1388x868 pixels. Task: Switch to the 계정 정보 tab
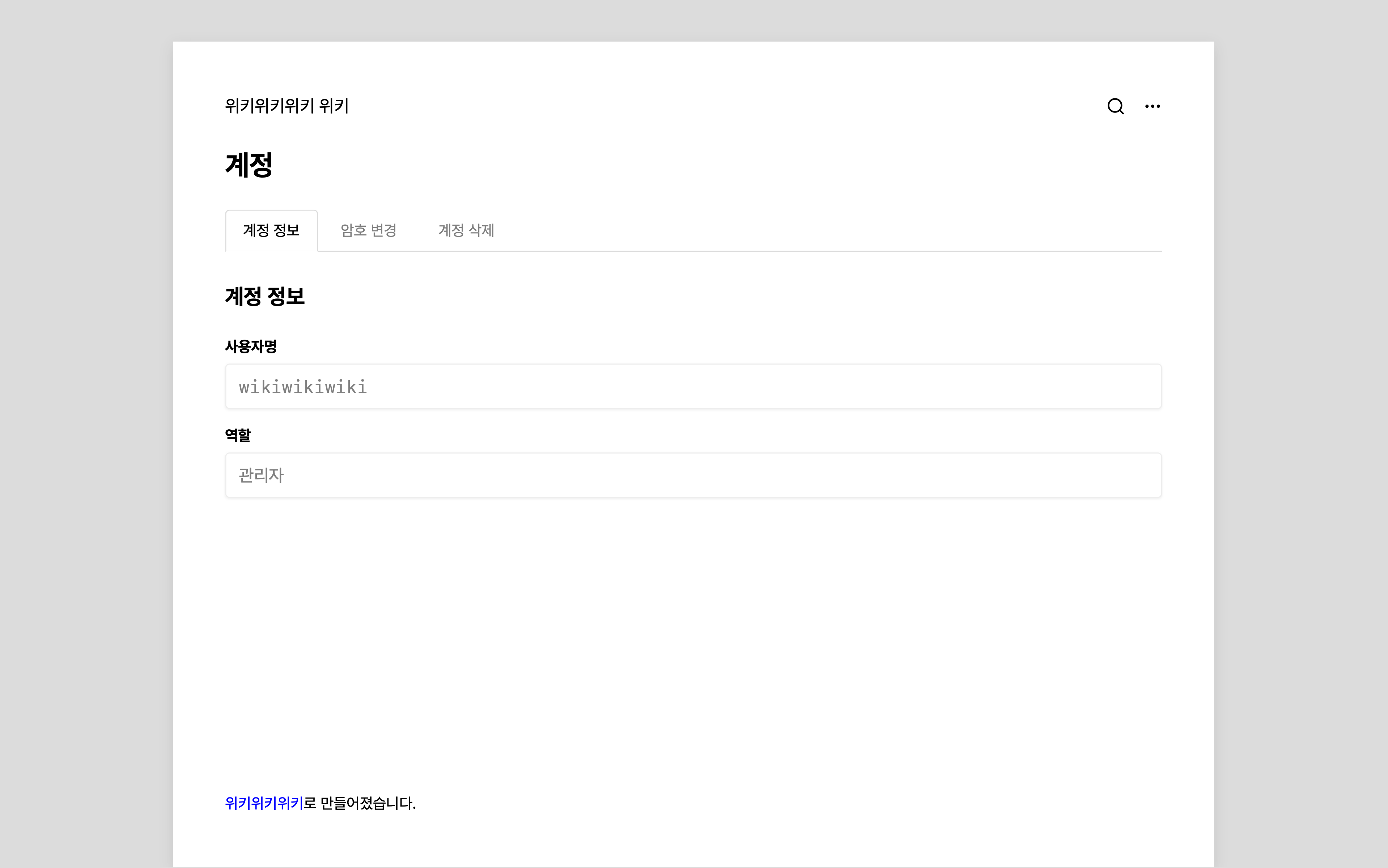[271, 231]
